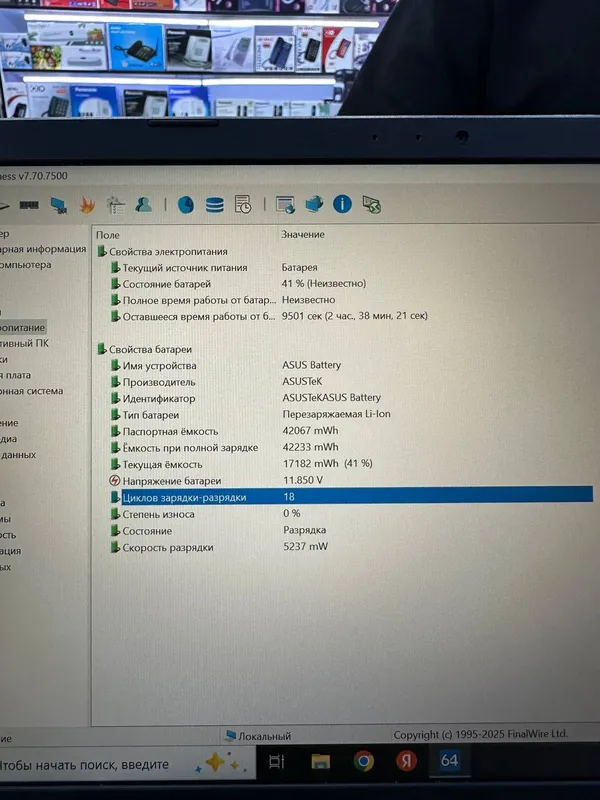Click the blue user silhouette toolbar icon

click(x=143, y=205)
